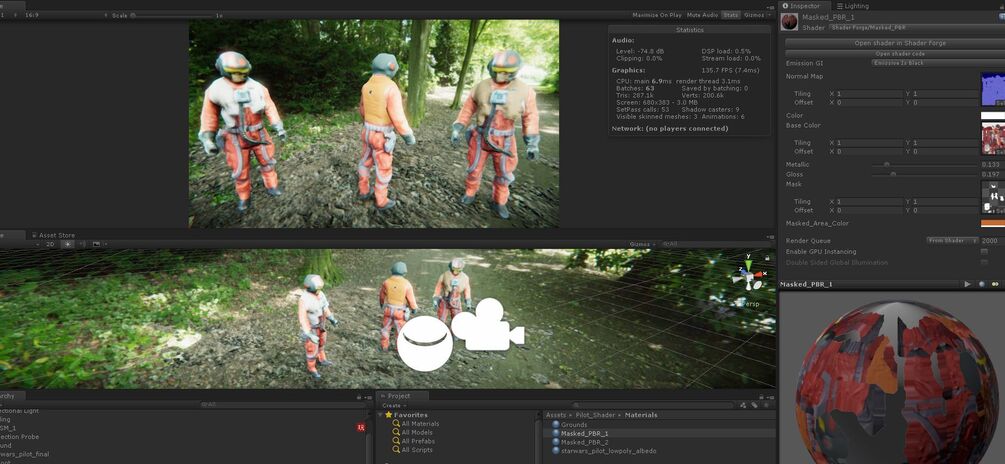Click the Render Queue value field 2000
This screenshot has height=464, width=1005.
click(992, 240)
